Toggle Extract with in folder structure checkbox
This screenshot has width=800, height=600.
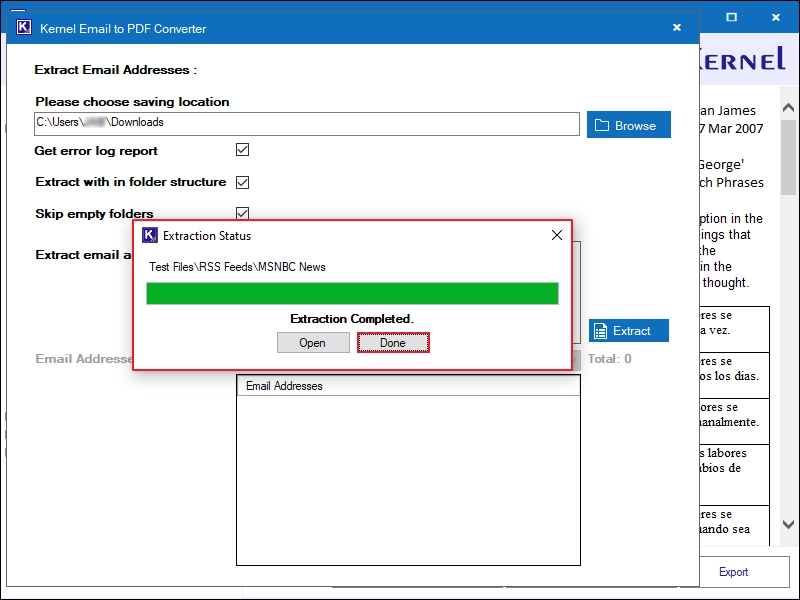click(x=242, y=182)
